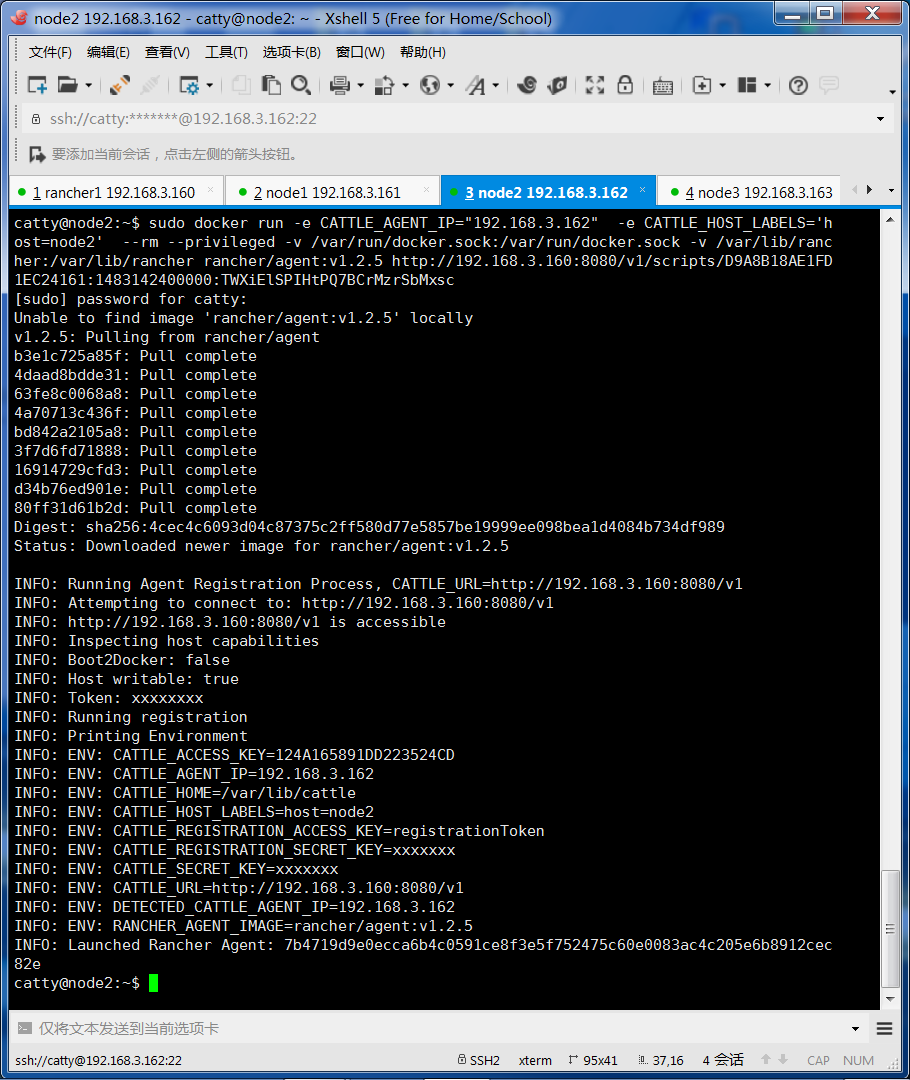The width and height of the screenshot is (910, 1080).
Task: Click the SSH2 status bar entry
Action: [479, 1060]
